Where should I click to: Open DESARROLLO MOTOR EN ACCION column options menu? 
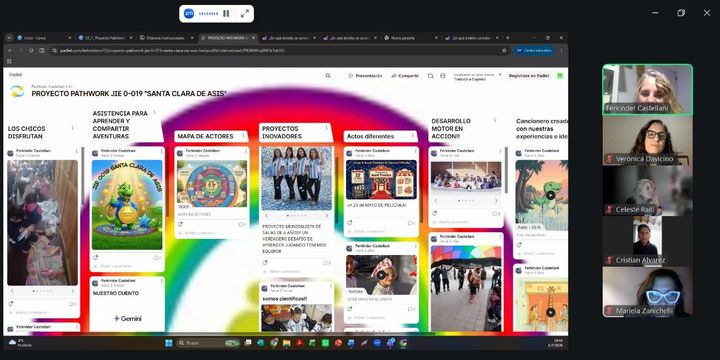pyautogui.click(x=495, y=120)
